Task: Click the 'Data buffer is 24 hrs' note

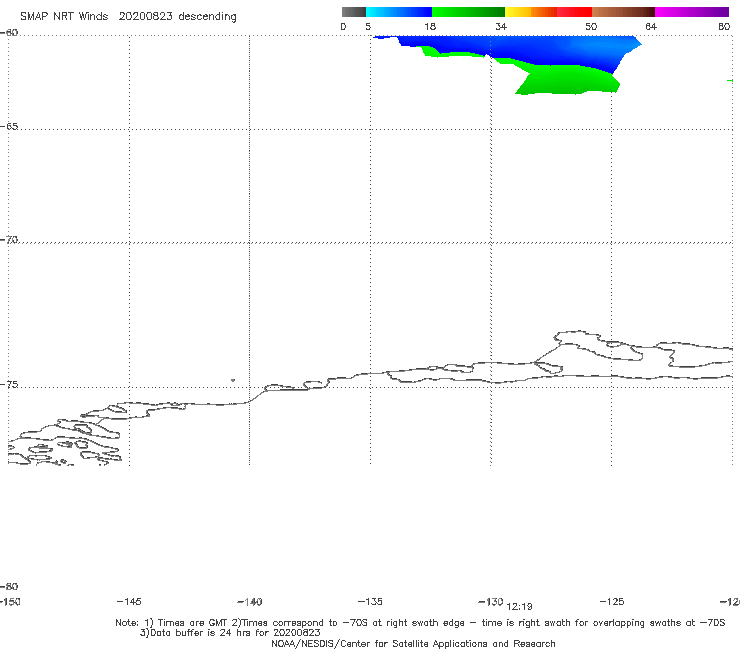Action: point(230,633)
